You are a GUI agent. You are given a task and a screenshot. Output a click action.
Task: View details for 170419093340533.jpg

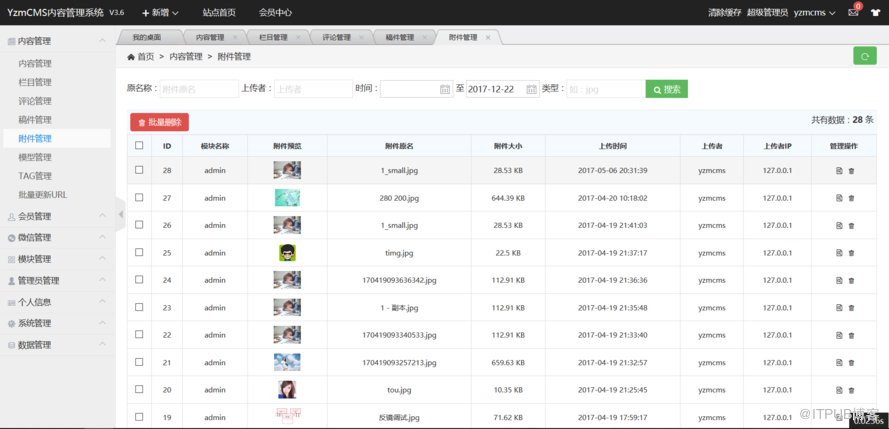[839, 335]
